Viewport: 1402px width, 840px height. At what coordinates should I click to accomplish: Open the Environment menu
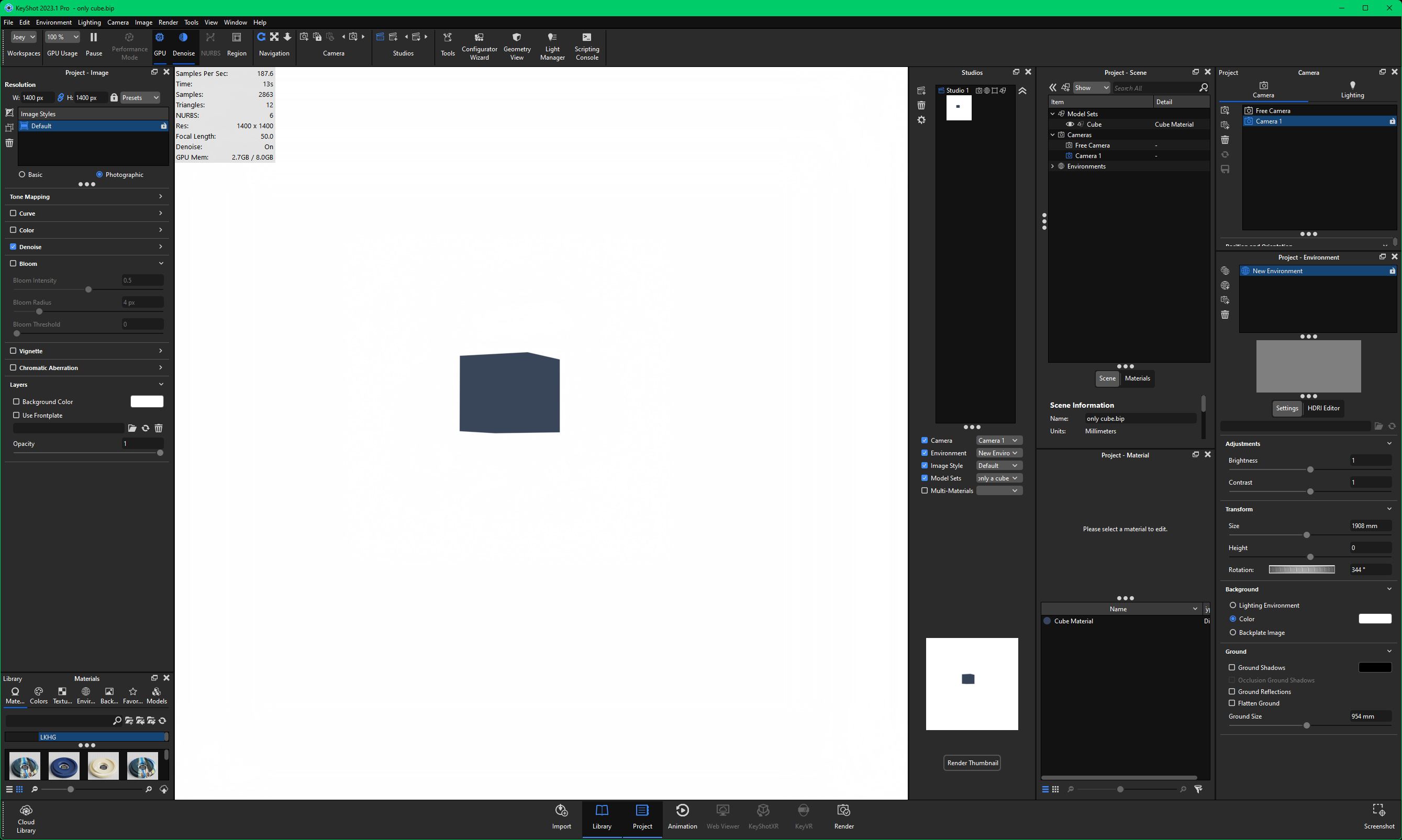53,23
